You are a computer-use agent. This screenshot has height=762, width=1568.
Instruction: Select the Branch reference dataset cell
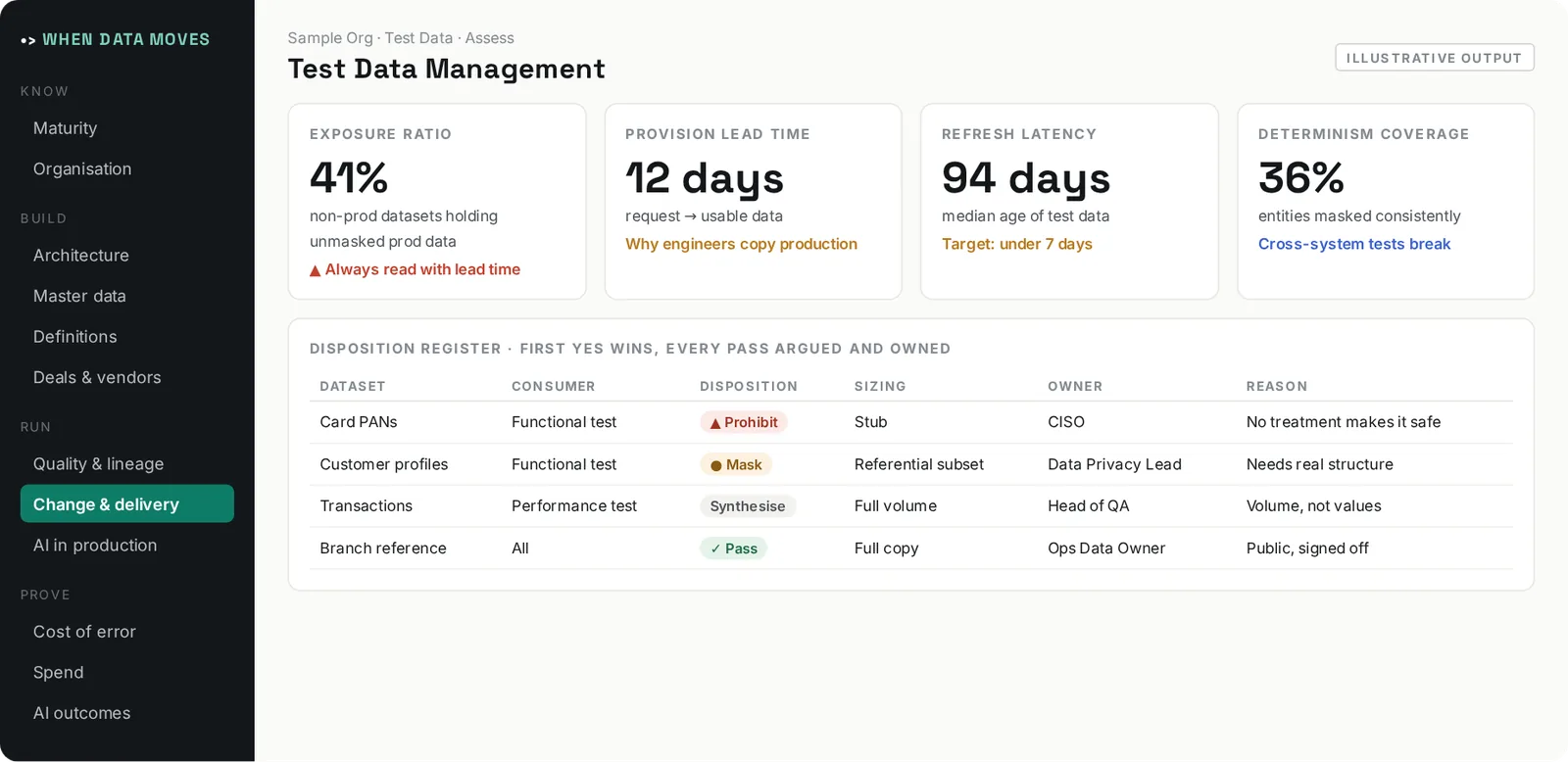[383, 548]
